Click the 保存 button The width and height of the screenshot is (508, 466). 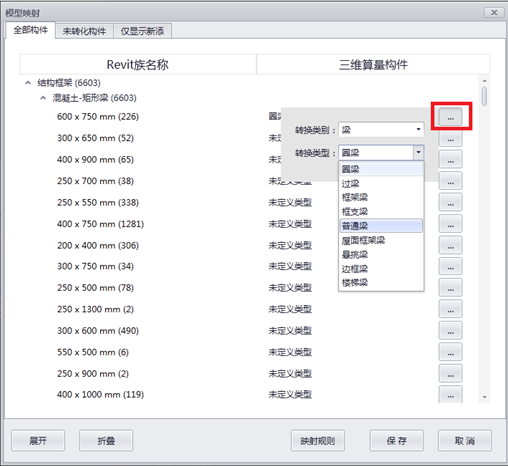[x=397, y=441]
